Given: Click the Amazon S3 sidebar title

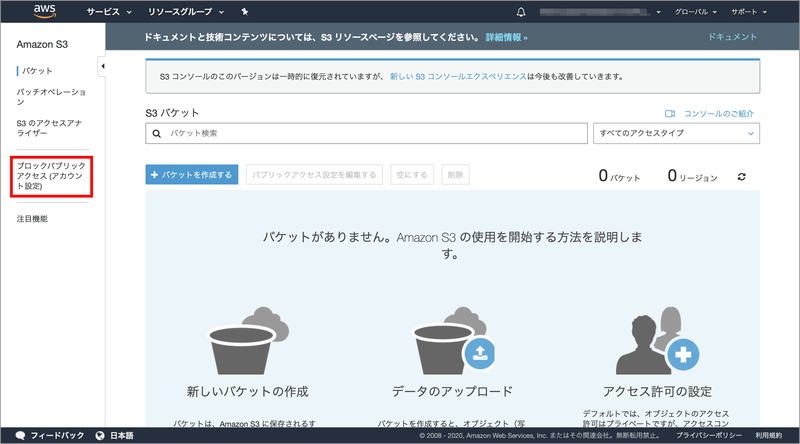Looking at the screenshot, I should tap(42, 44).
